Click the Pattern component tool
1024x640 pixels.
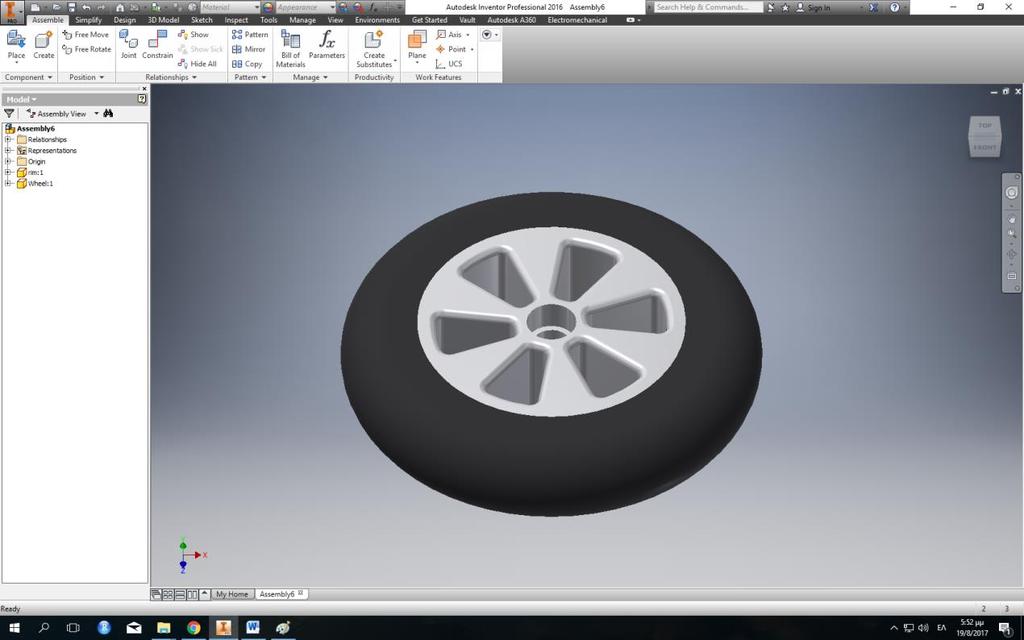pyautogui.click(x=249, y=35)
